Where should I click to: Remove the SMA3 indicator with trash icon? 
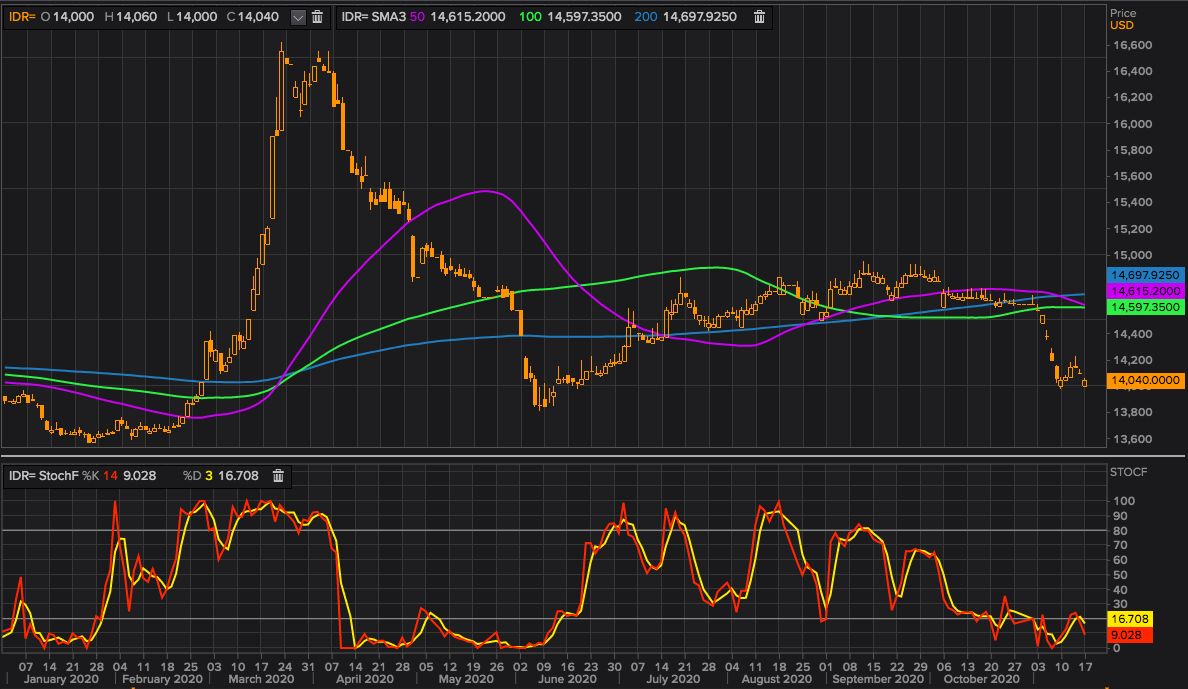pos(759,17)
